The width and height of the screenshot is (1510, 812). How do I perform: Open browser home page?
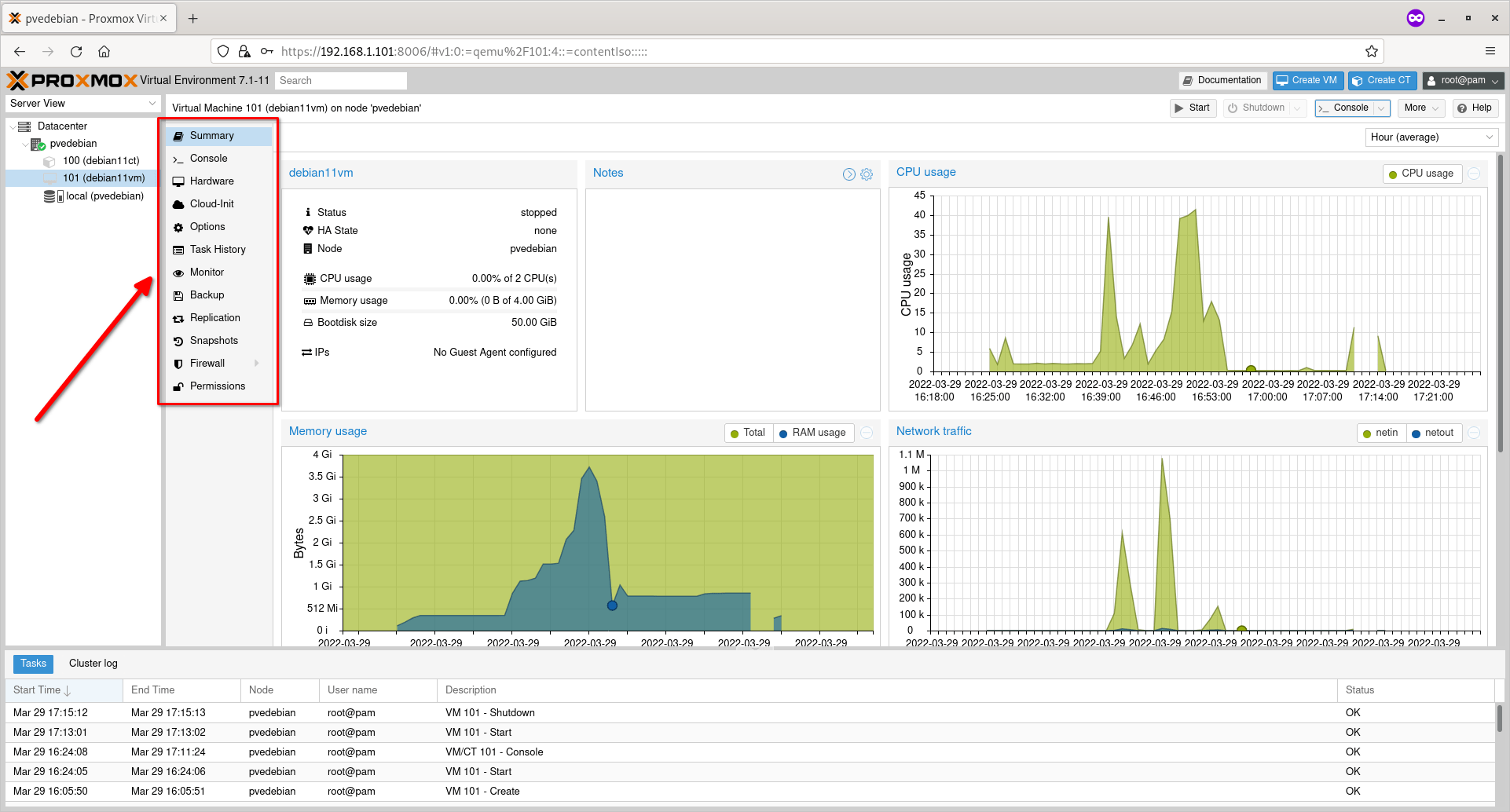(x=104, y=52)
